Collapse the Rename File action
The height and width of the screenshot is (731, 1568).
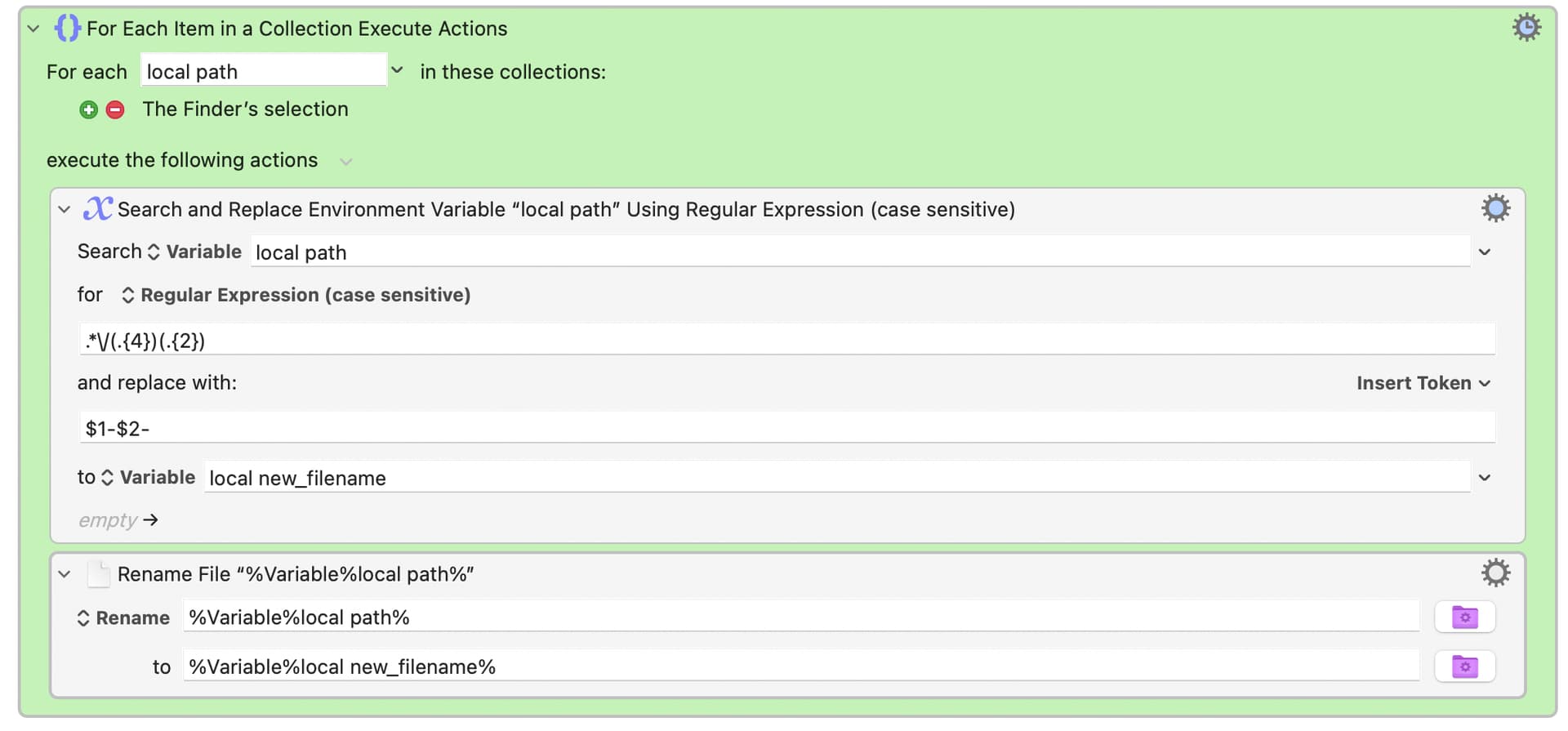tap(65, 574)
